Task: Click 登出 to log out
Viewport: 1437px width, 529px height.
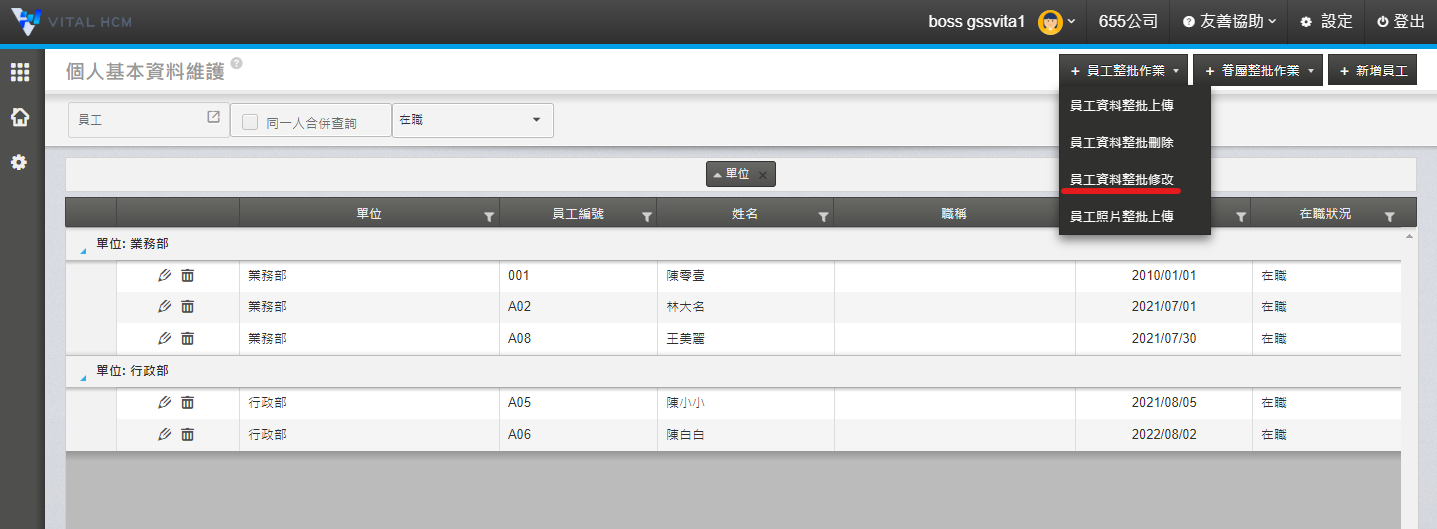Action: click(1401, 21)
